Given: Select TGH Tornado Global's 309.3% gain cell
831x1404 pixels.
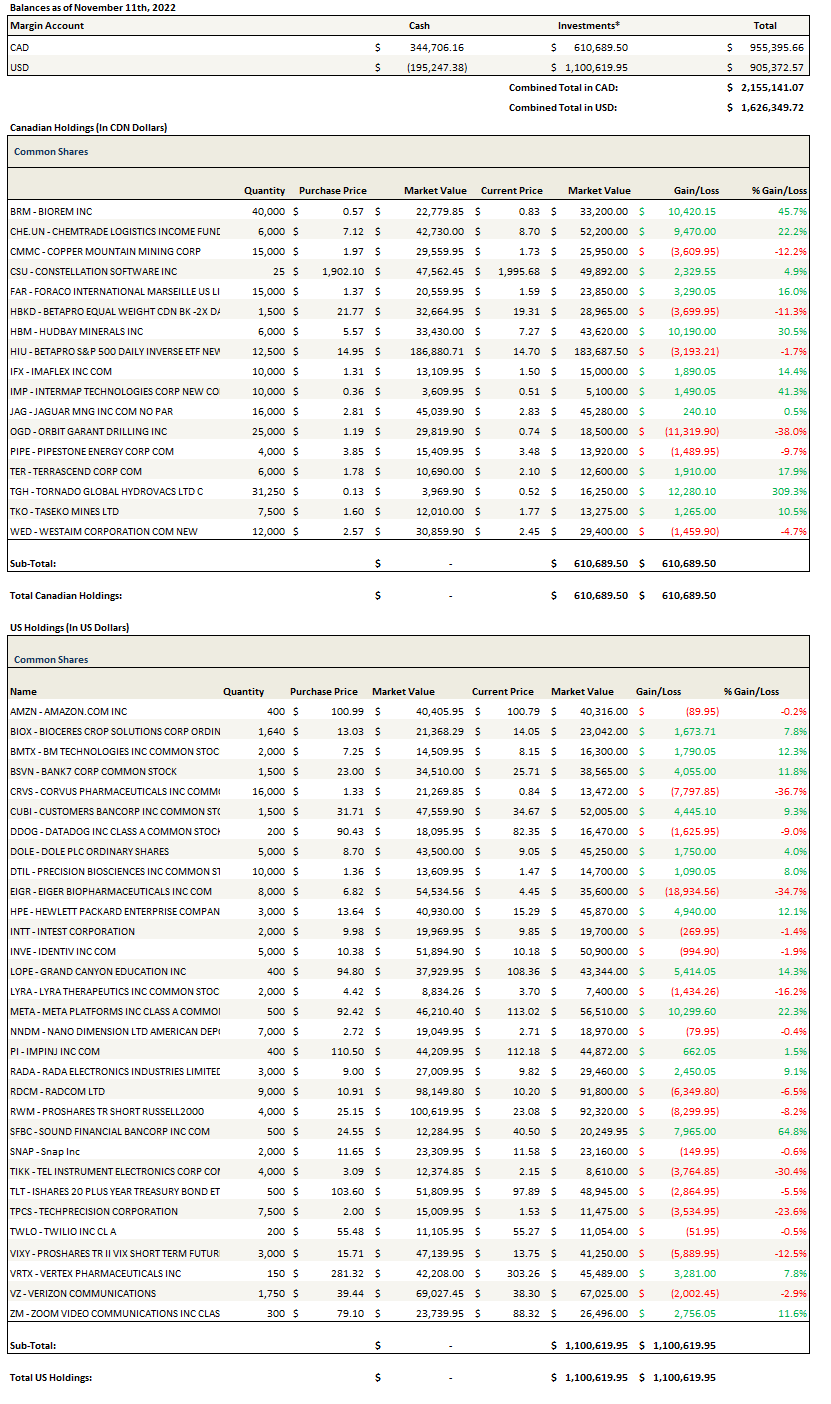Looking at the screenshot, I should 787,491.
